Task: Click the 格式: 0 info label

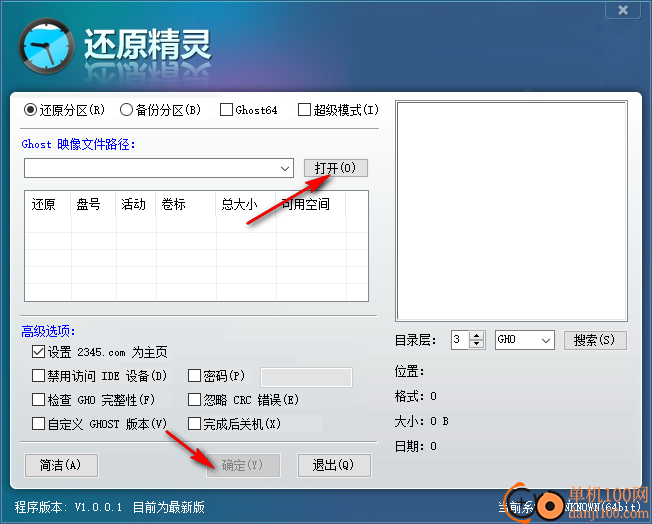Action: pos(416,396)
